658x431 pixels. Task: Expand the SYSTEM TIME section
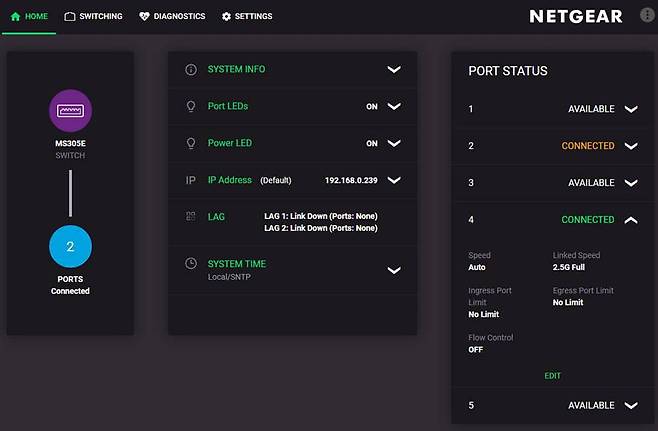click(394, 270)
